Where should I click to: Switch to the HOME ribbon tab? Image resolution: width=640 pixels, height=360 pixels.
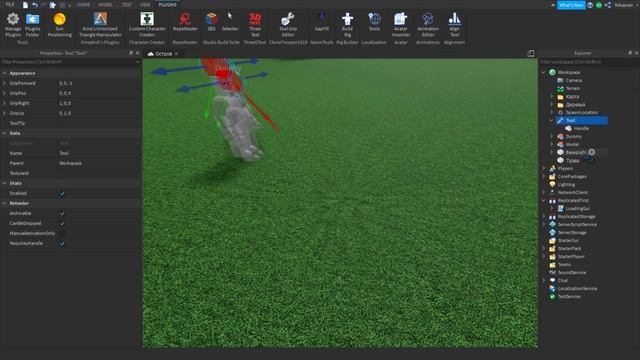tap(83, 5)
